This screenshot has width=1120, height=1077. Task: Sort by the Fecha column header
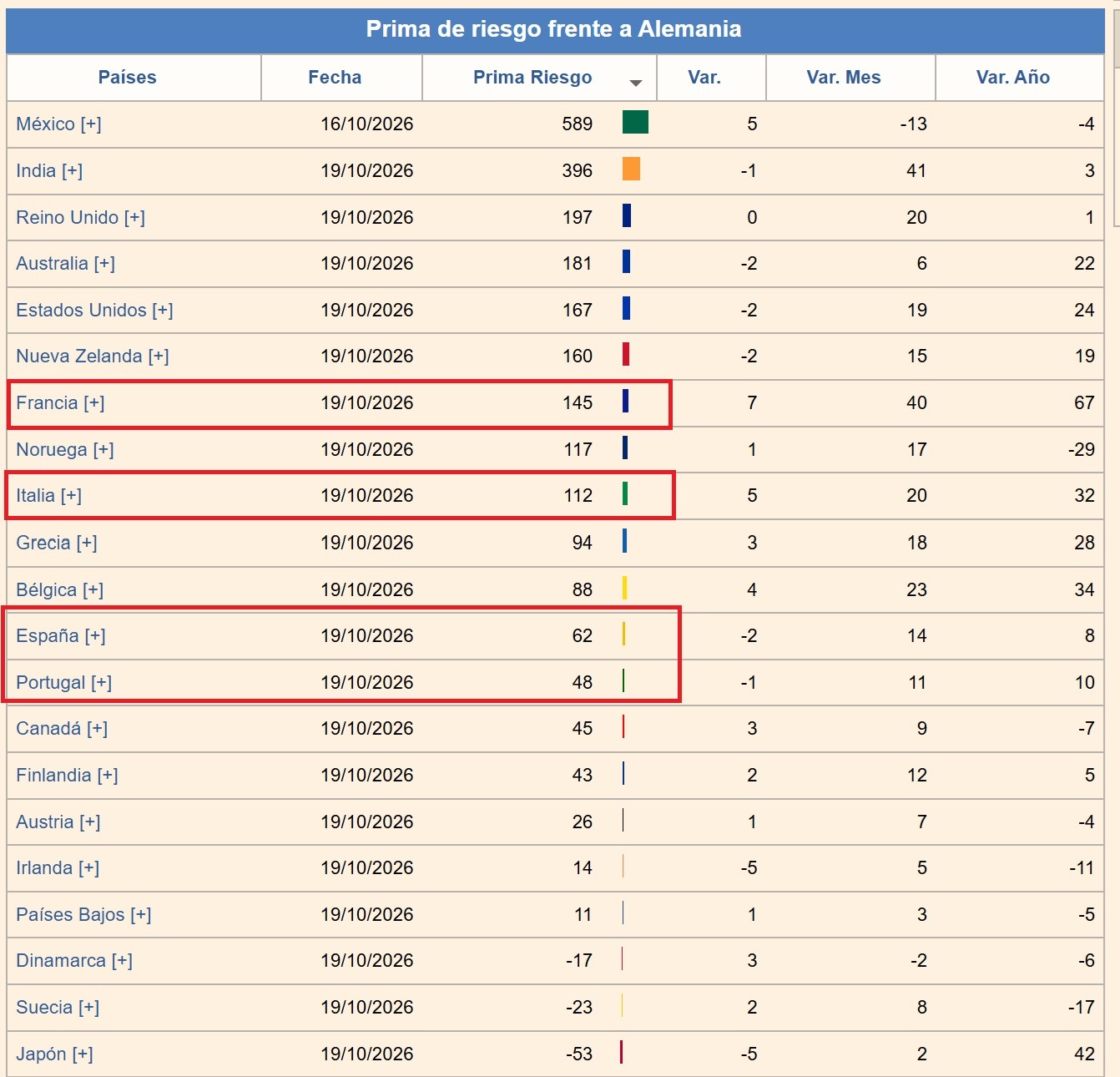pyautogui.click(x=335, y=78)
